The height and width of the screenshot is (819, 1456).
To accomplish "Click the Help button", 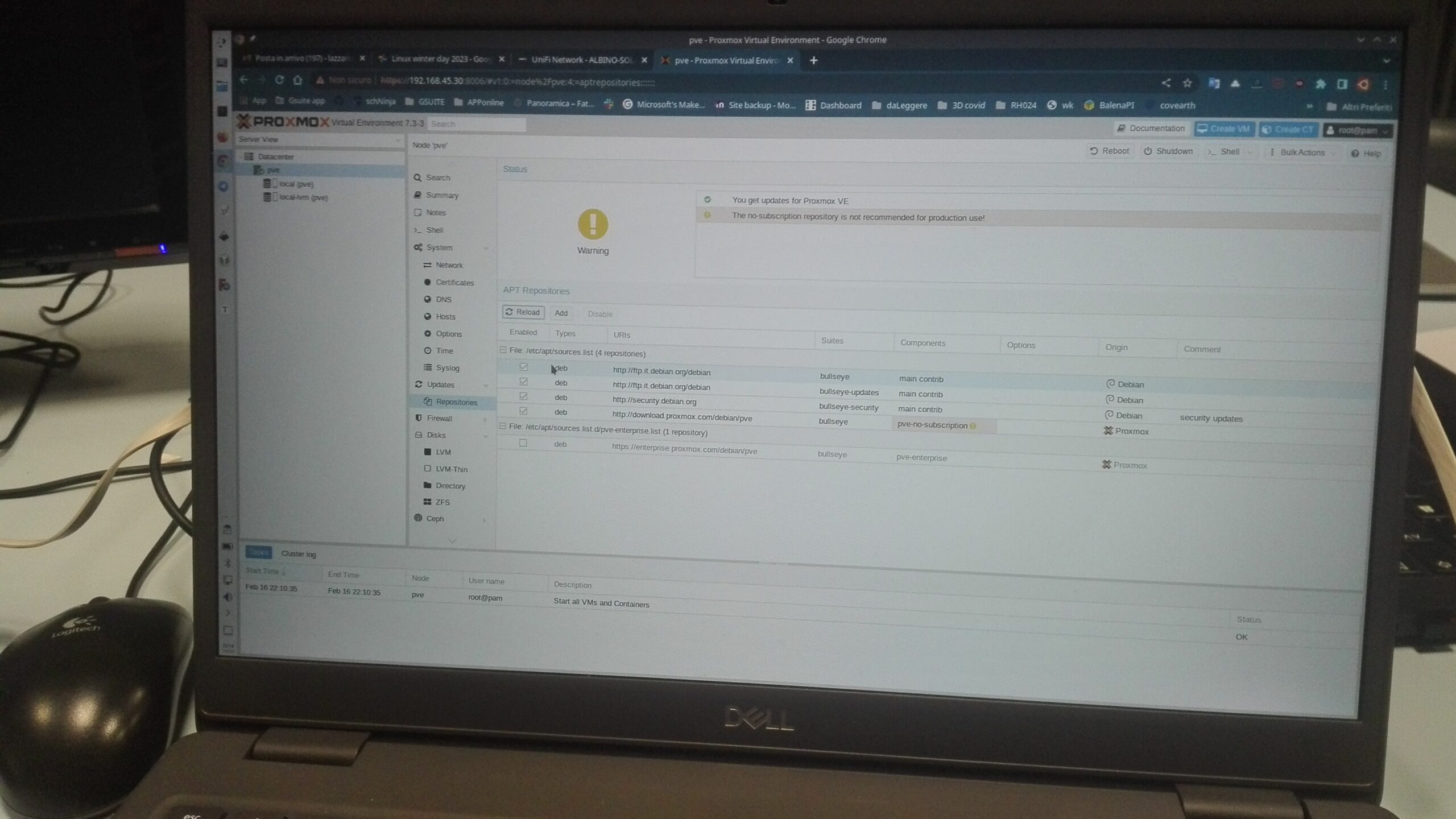I will click(1366, 154).
